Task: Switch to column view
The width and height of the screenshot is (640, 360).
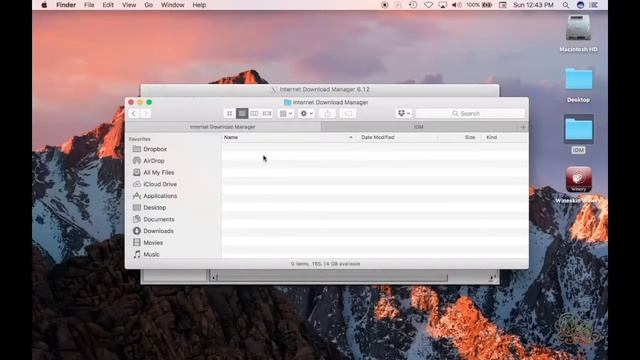Action: 254,113
